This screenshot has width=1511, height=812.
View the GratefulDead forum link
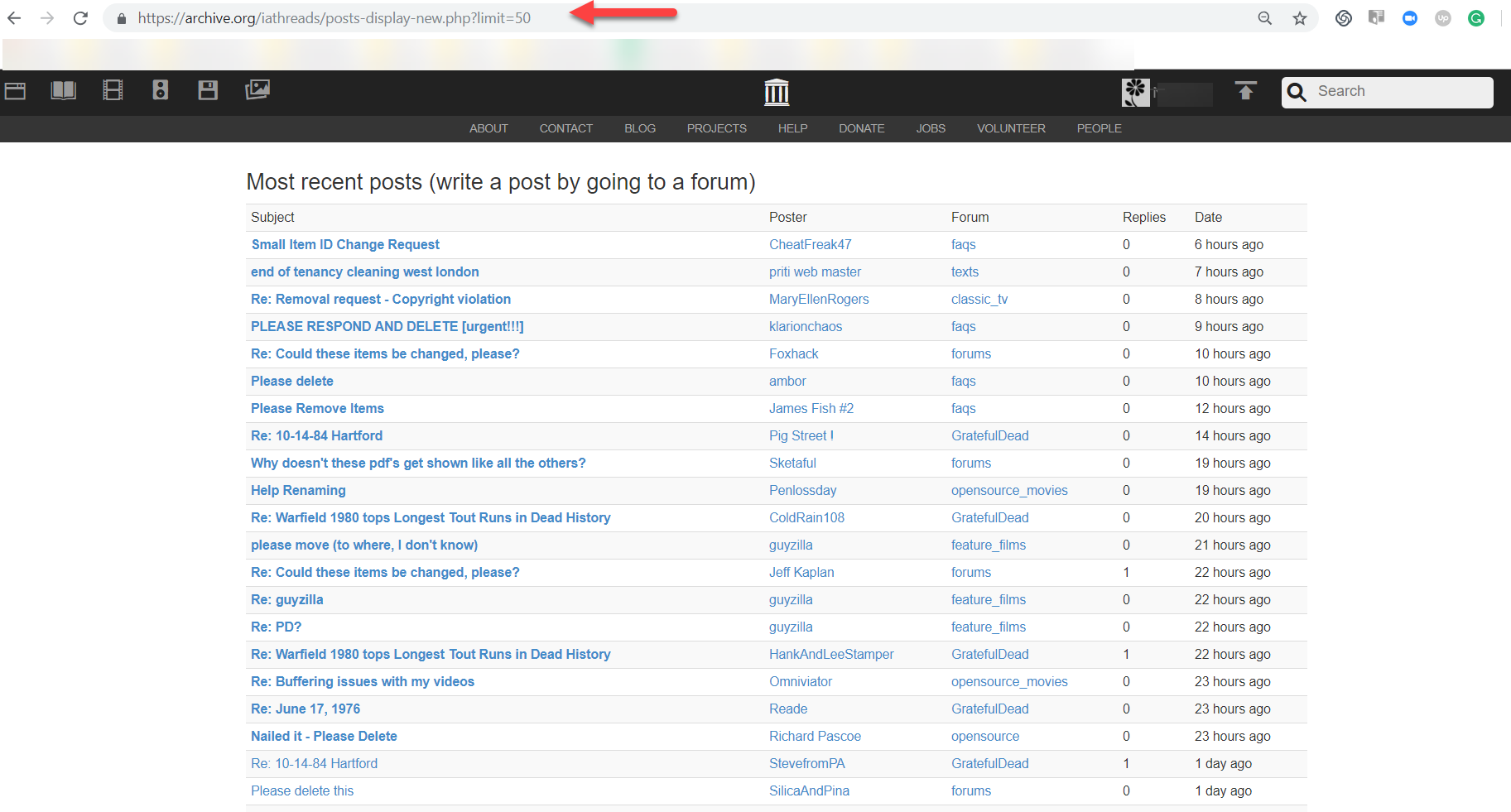click(990, 435)
